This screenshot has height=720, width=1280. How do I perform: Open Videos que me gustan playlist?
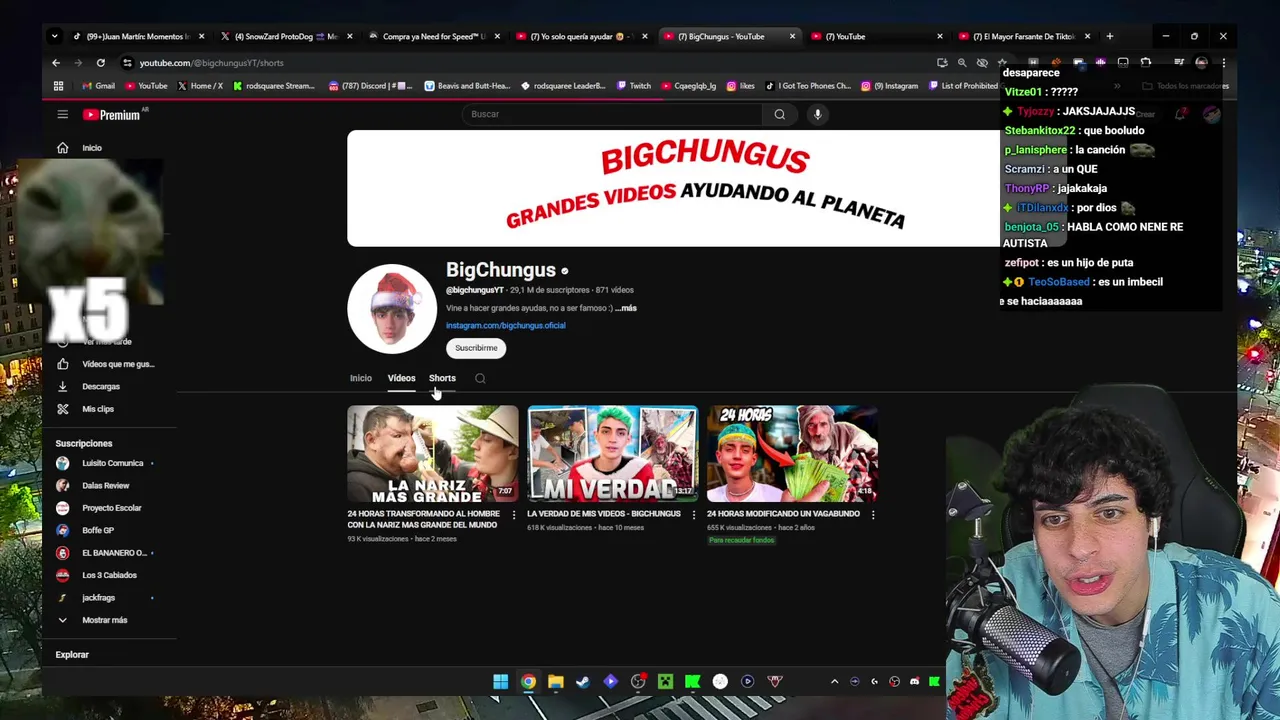pos(117,364)
